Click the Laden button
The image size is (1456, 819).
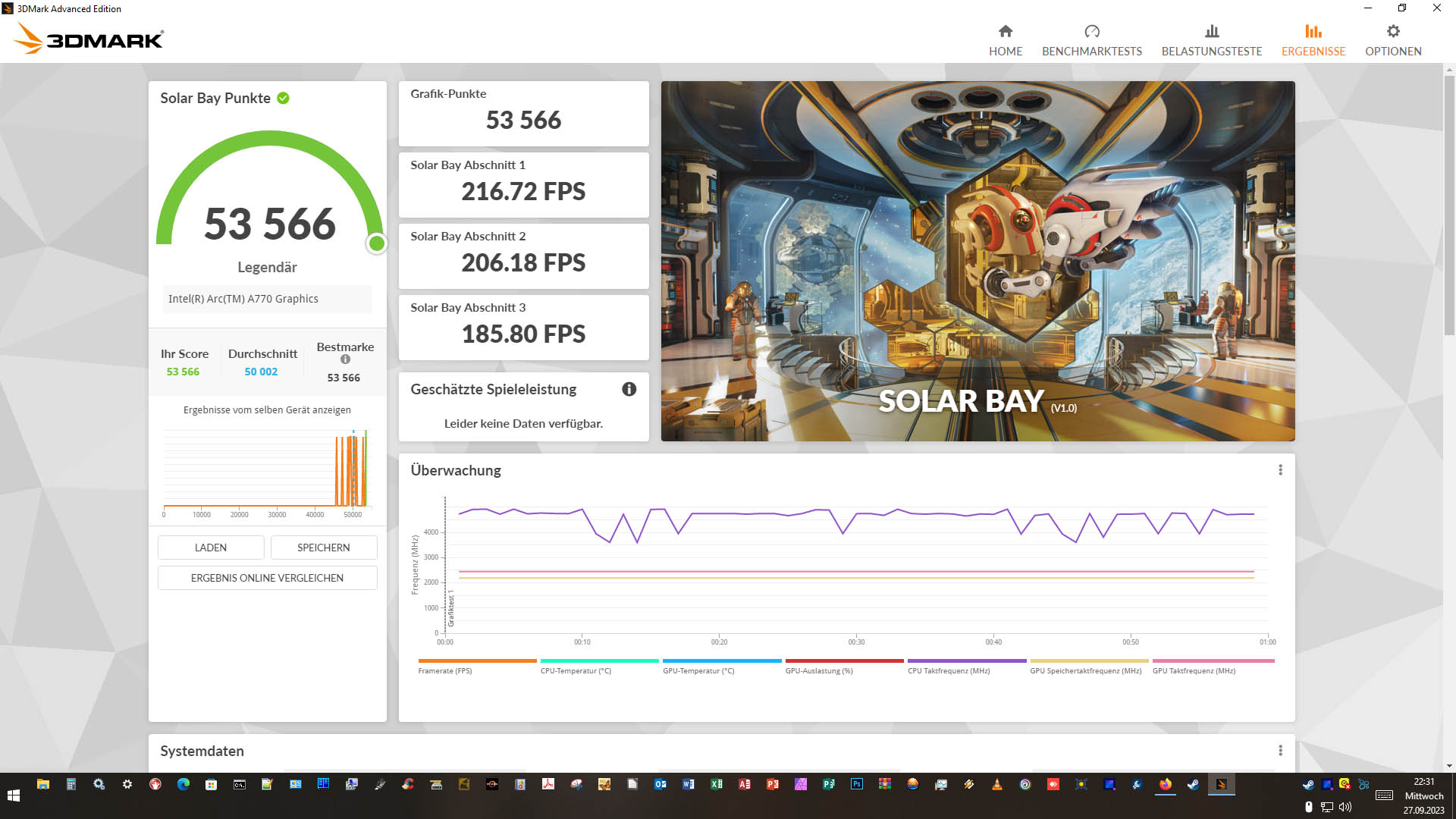click(x=211, y=548)
